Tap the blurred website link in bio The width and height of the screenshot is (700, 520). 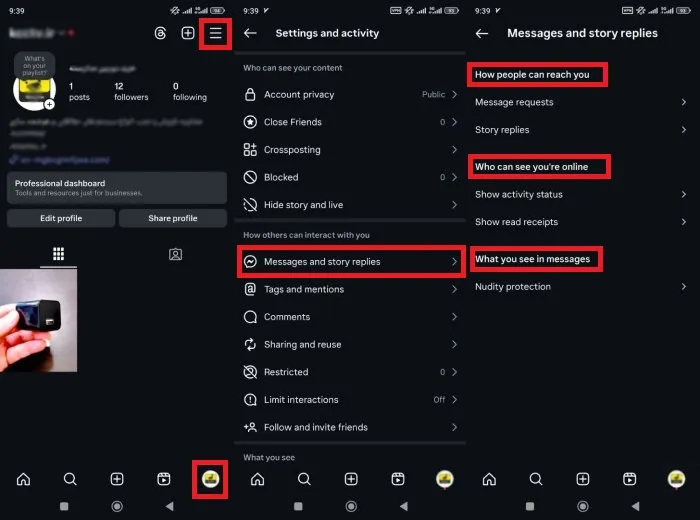(x=59, y=159)
